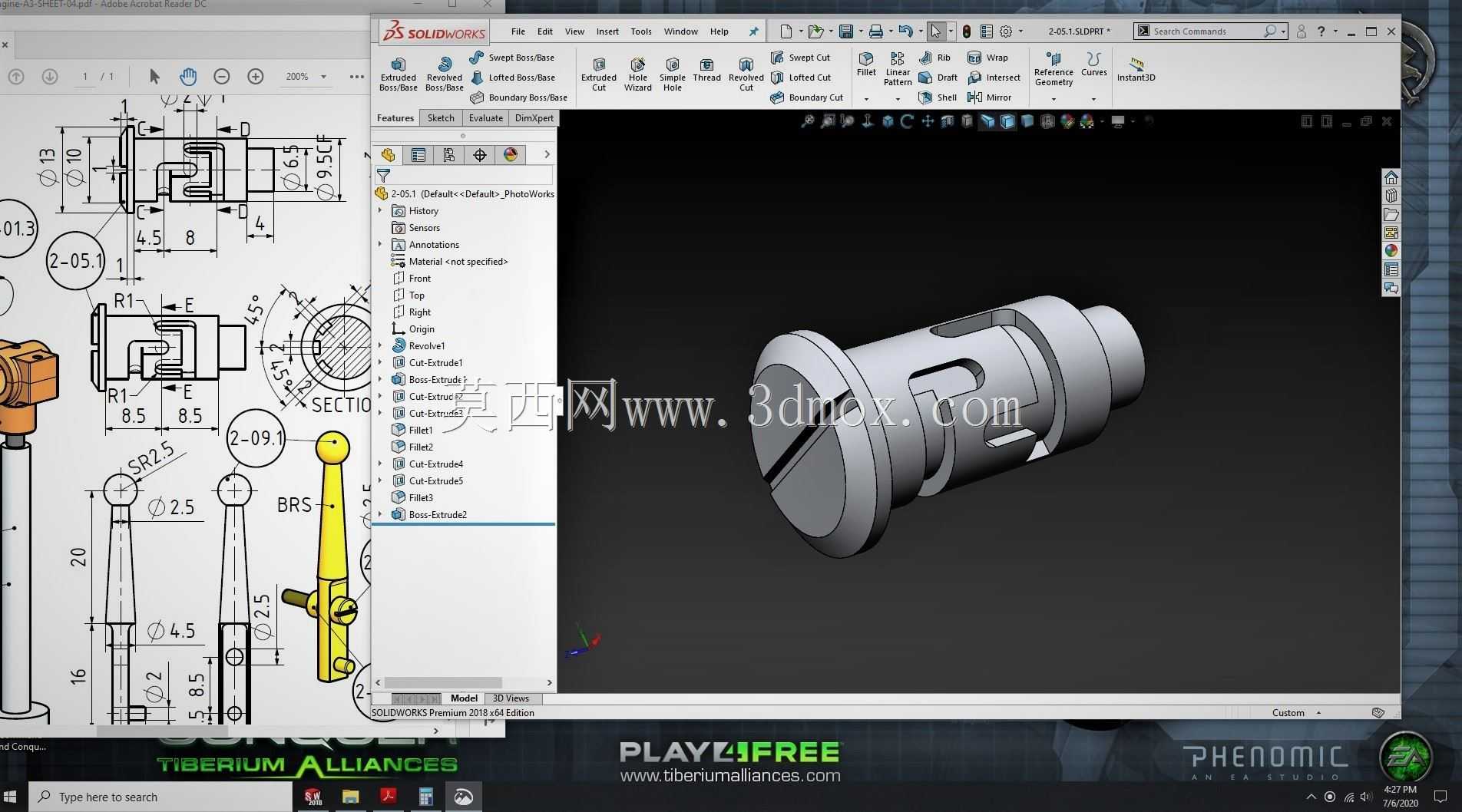Zoom out with minus button in Acrobat
Screen dimensions: 1462x812
click(x=222, y=77)
